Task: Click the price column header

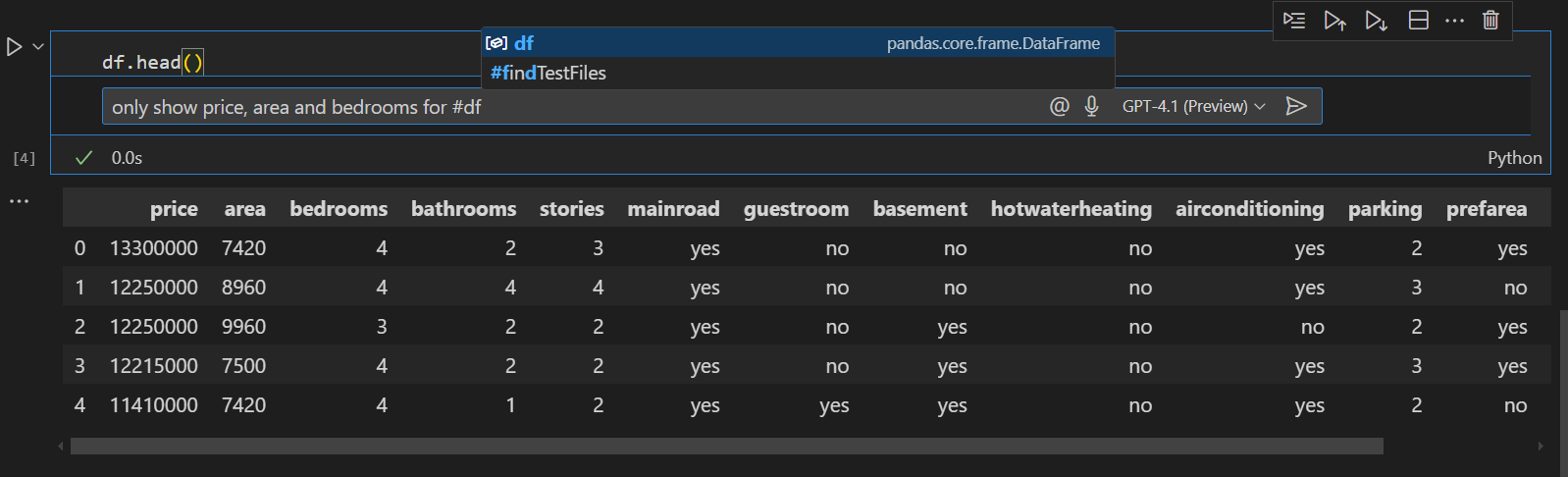Action: click(x=174, y=209)
